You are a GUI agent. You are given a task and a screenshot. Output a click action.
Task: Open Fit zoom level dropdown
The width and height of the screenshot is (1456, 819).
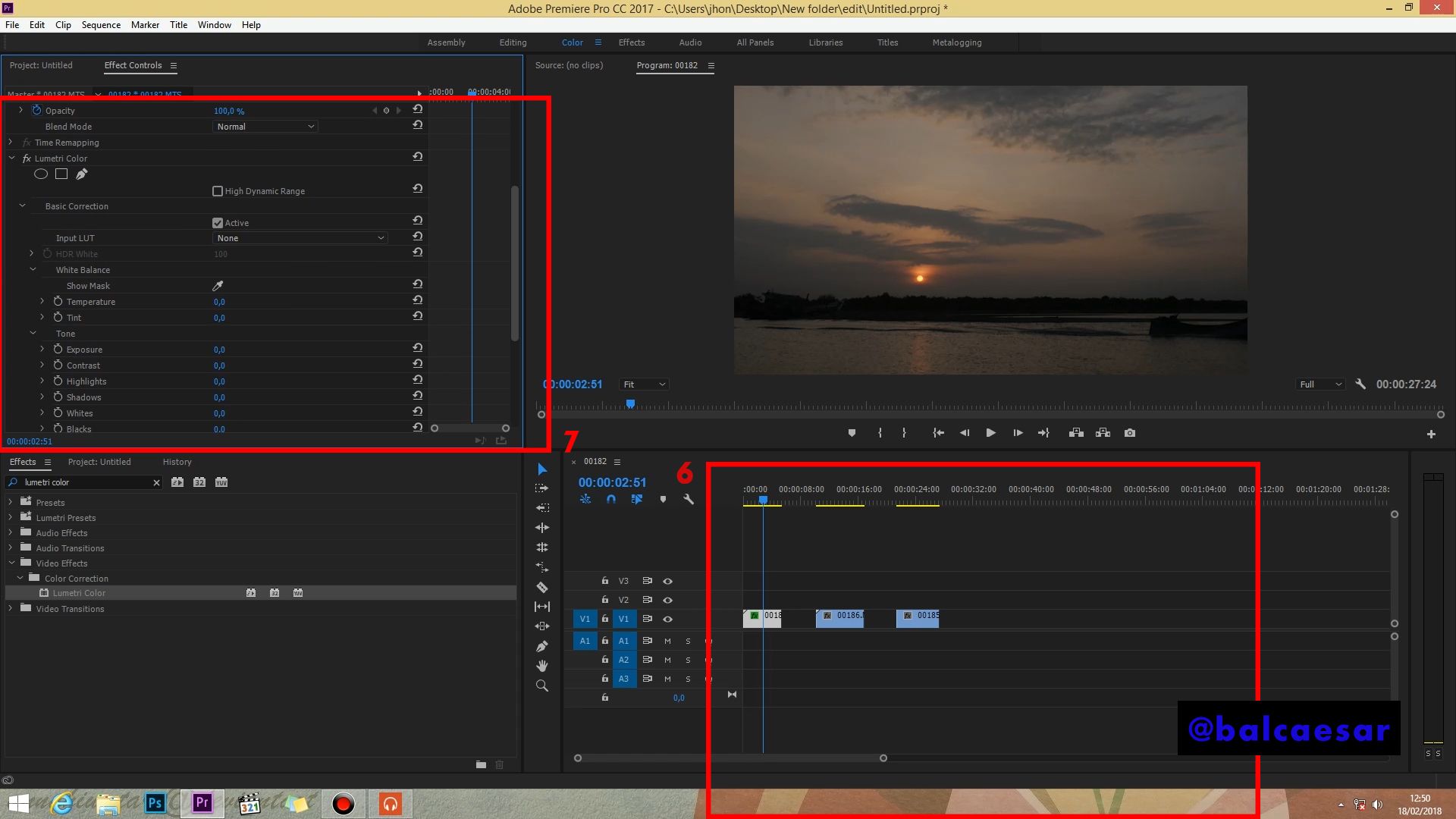(644, 384)
